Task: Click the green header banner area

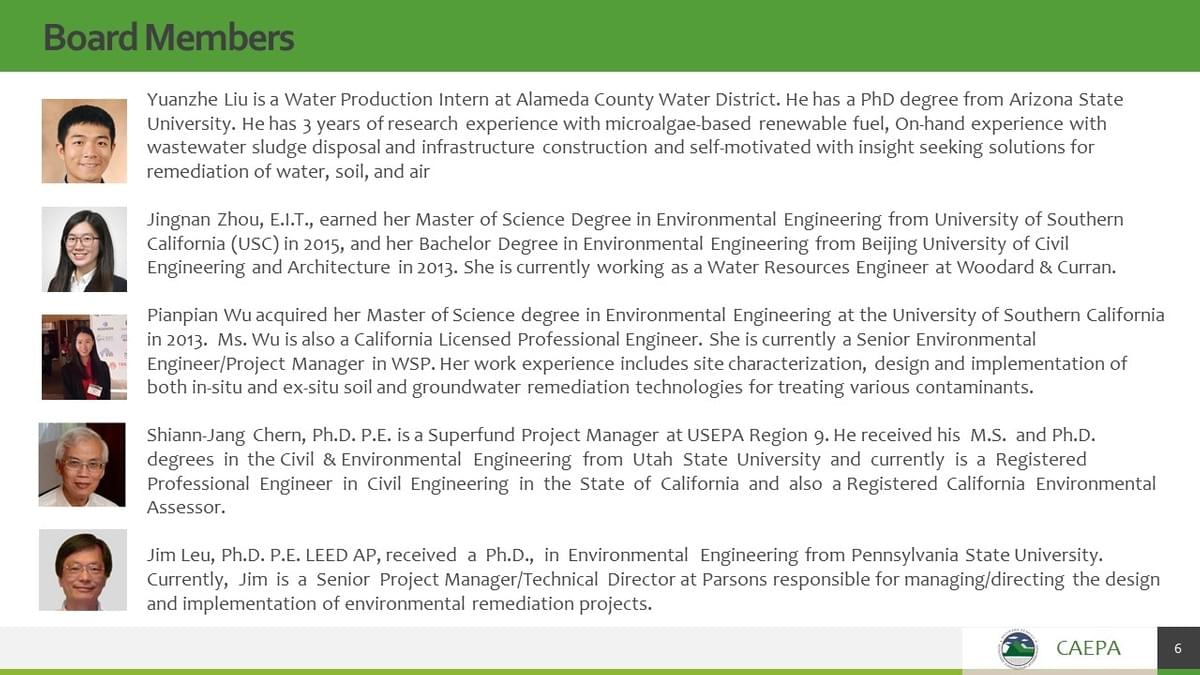Action: pyautogui.click(x=600, y=36)
